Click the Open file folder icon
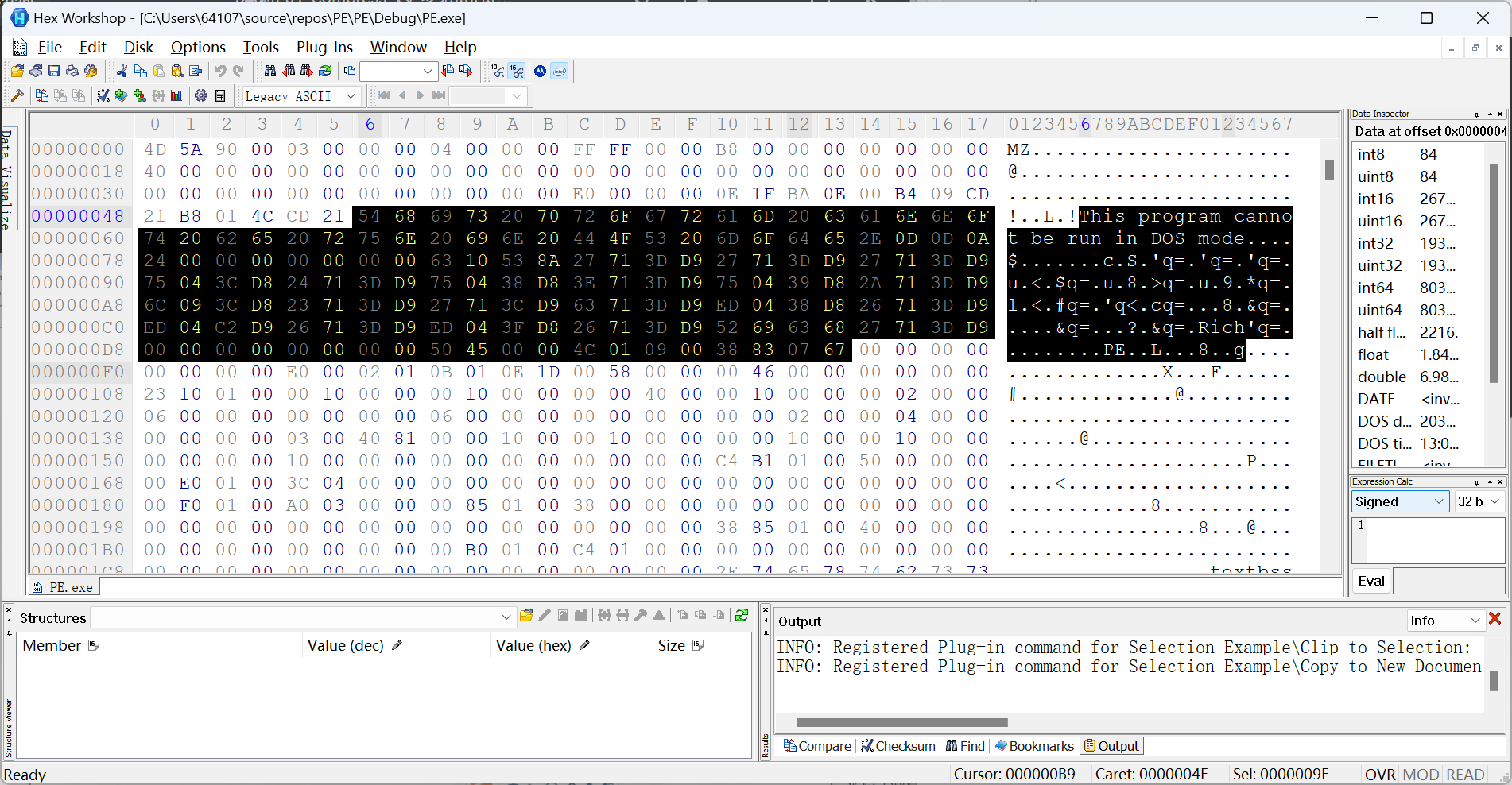 tap(17, 72)
